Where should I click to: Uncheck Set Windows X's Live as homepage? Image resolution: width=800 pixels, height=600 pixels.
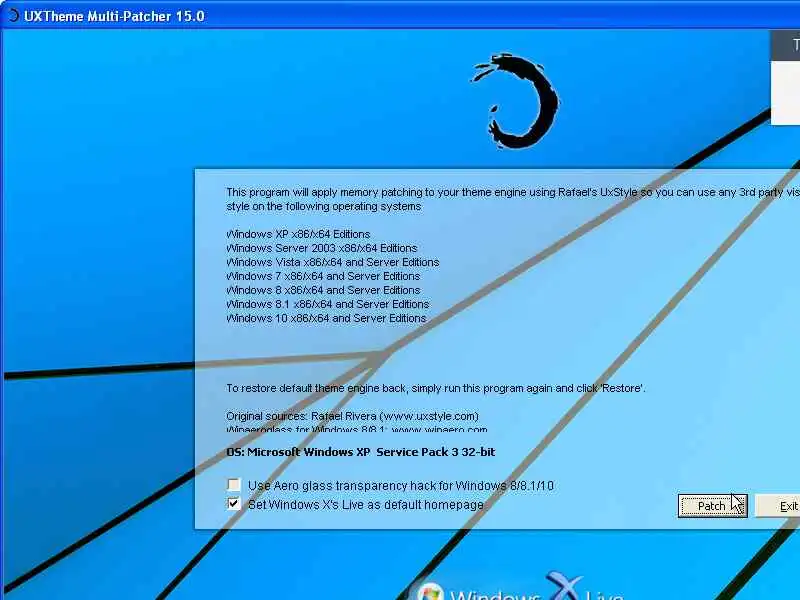tap(234, 504)
